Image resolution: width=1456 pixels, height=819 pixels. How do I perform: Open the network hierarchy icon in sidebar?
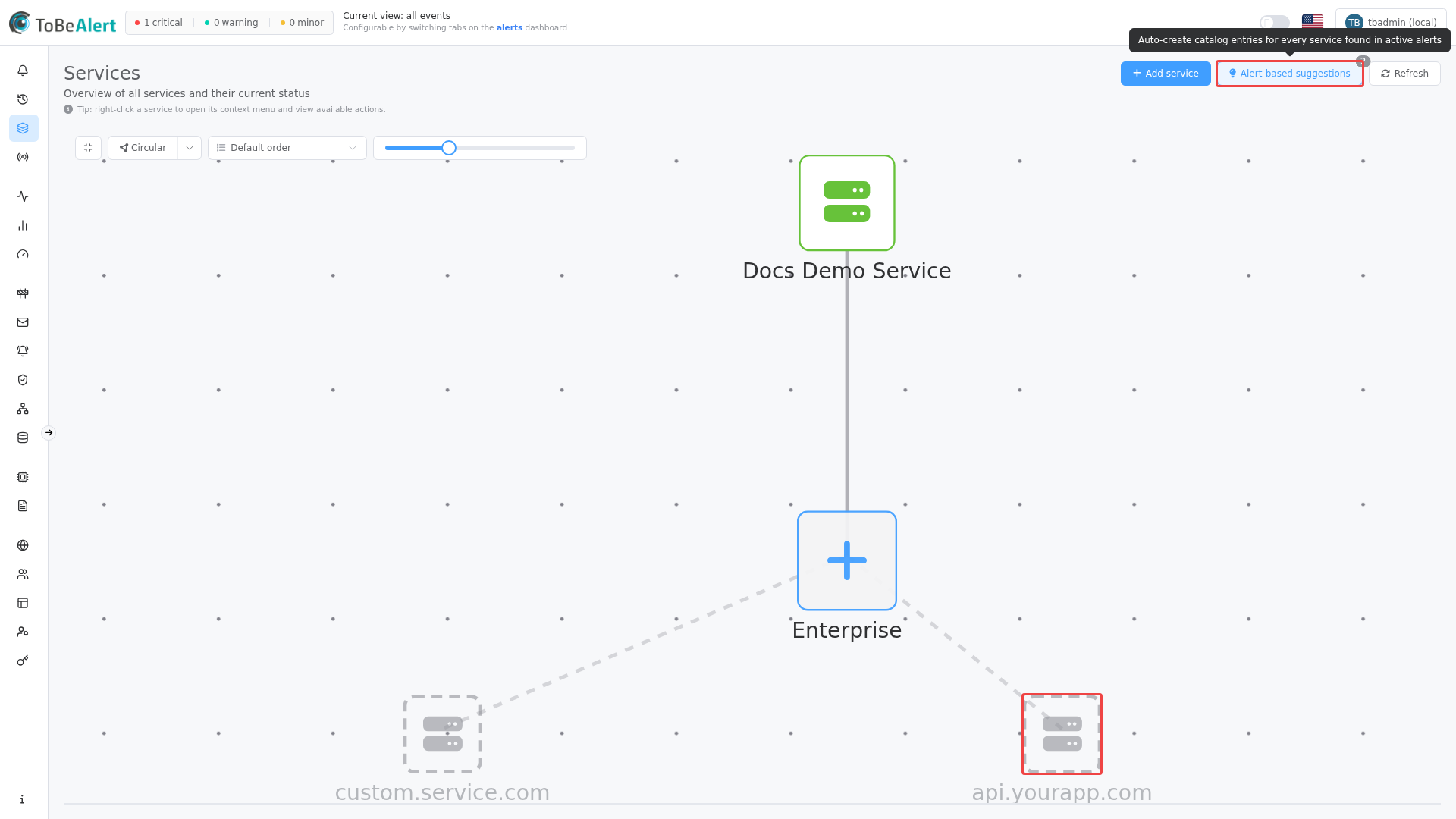tap(23, 409)
